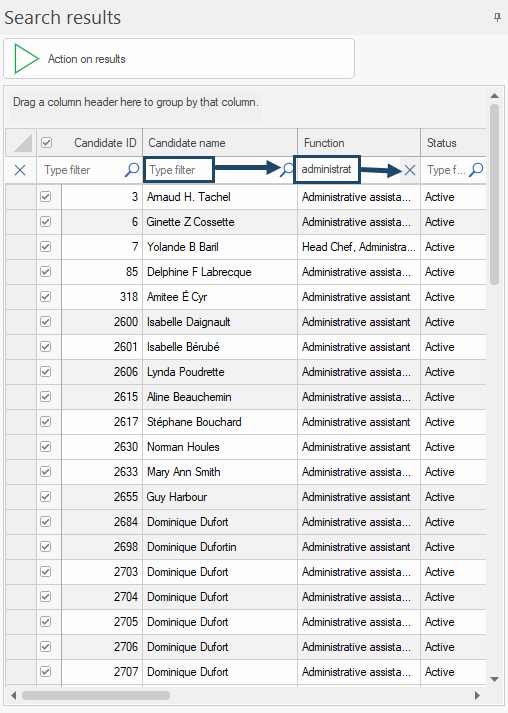Uncheck candidate 2615 Aline Beauchemin
The width and height of the screenshot is (508, 713).
point(45,397)
